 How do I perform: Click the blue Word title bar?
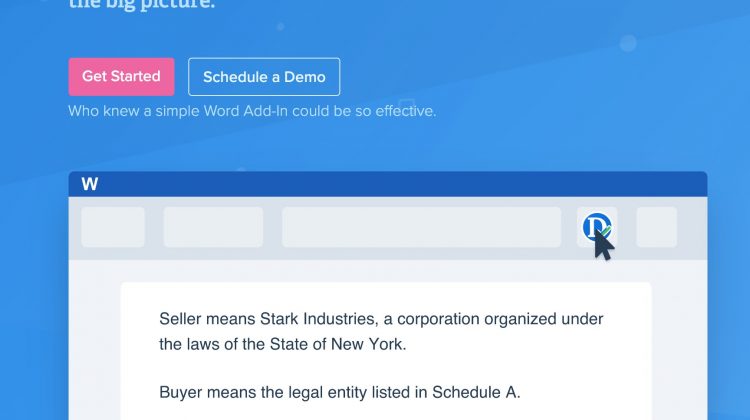click(x=400, y=184)
